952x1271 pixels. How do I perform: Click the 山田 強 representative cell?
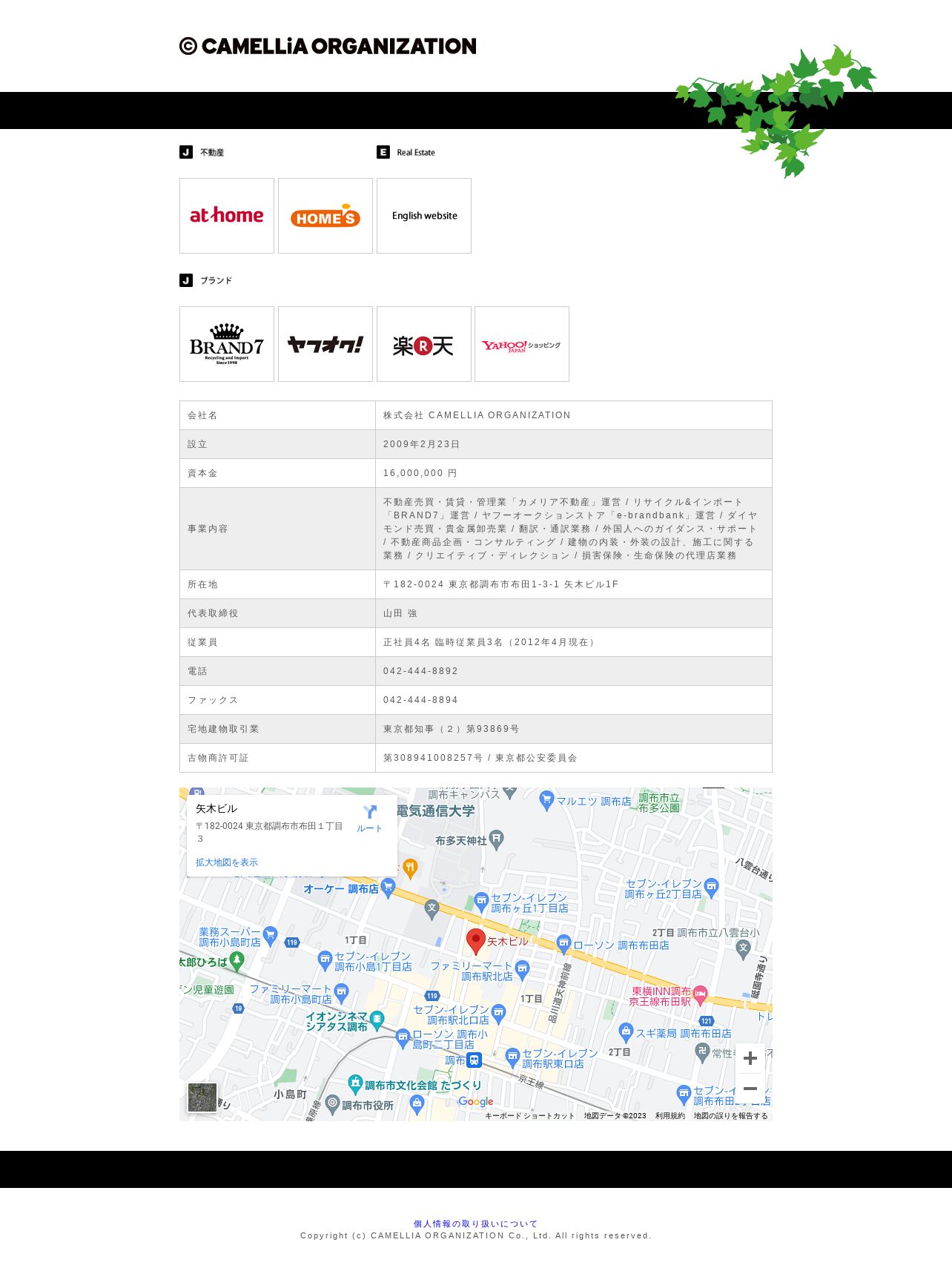point(574,613)
